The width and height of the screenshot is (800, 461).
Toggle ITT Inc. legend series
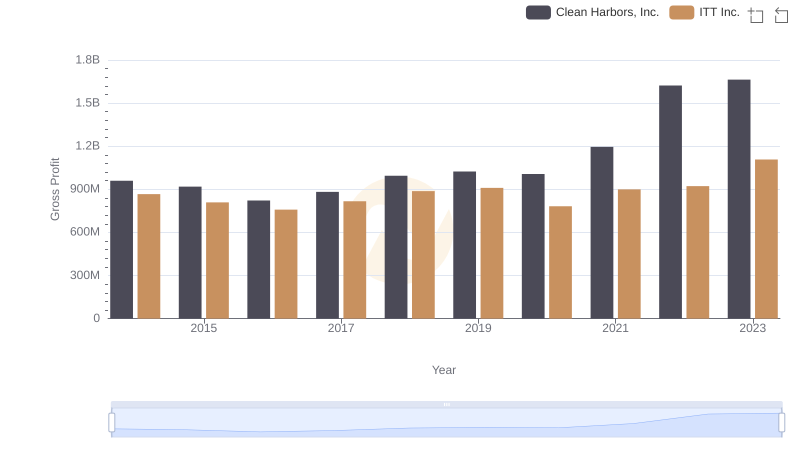tap(705, 12)
